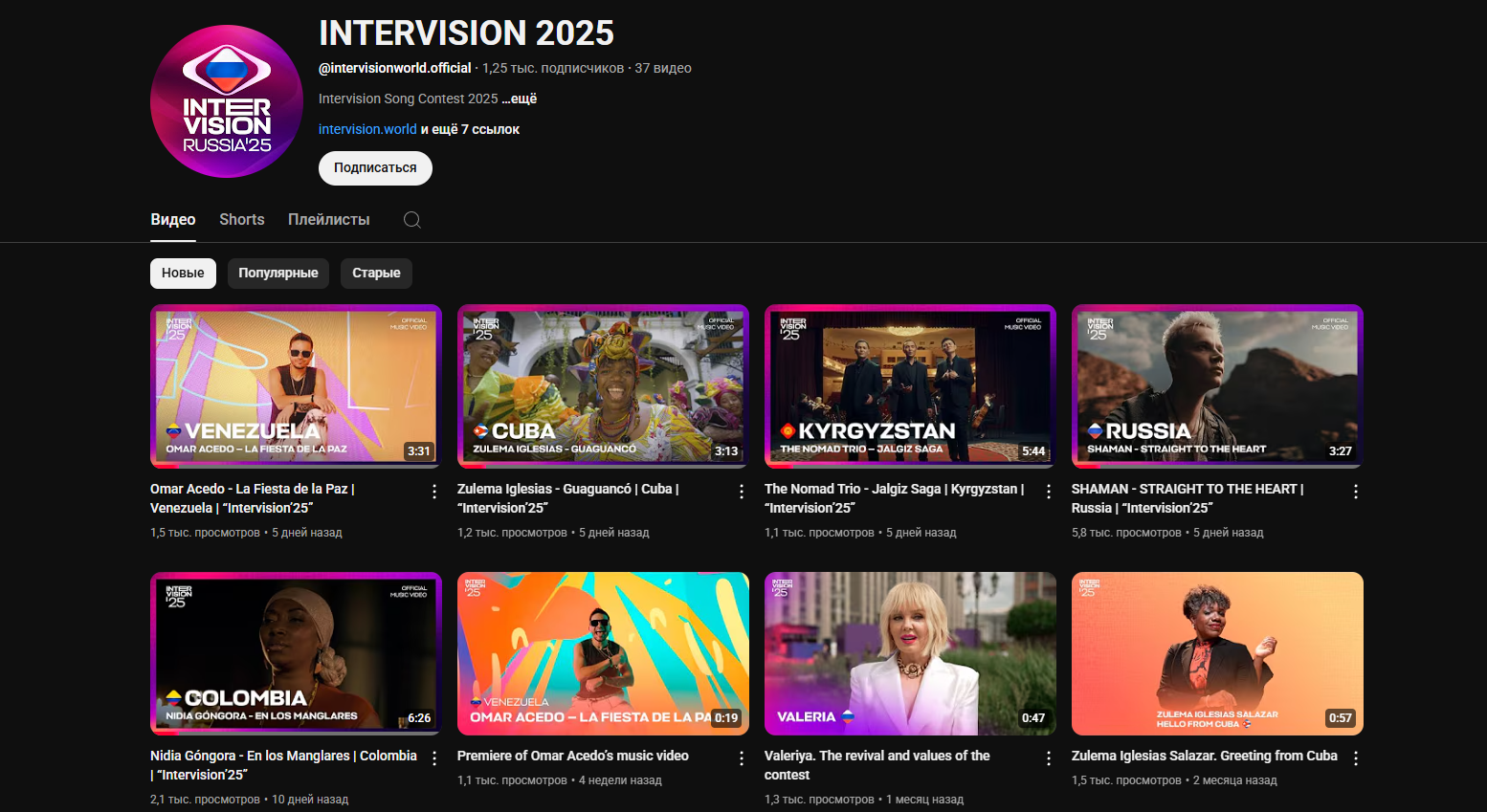Image resolution: width=1487 pixels, height=812 pixels.
Task: Open options menu for The Nomad Trio video
Action: coord(1049,492)
